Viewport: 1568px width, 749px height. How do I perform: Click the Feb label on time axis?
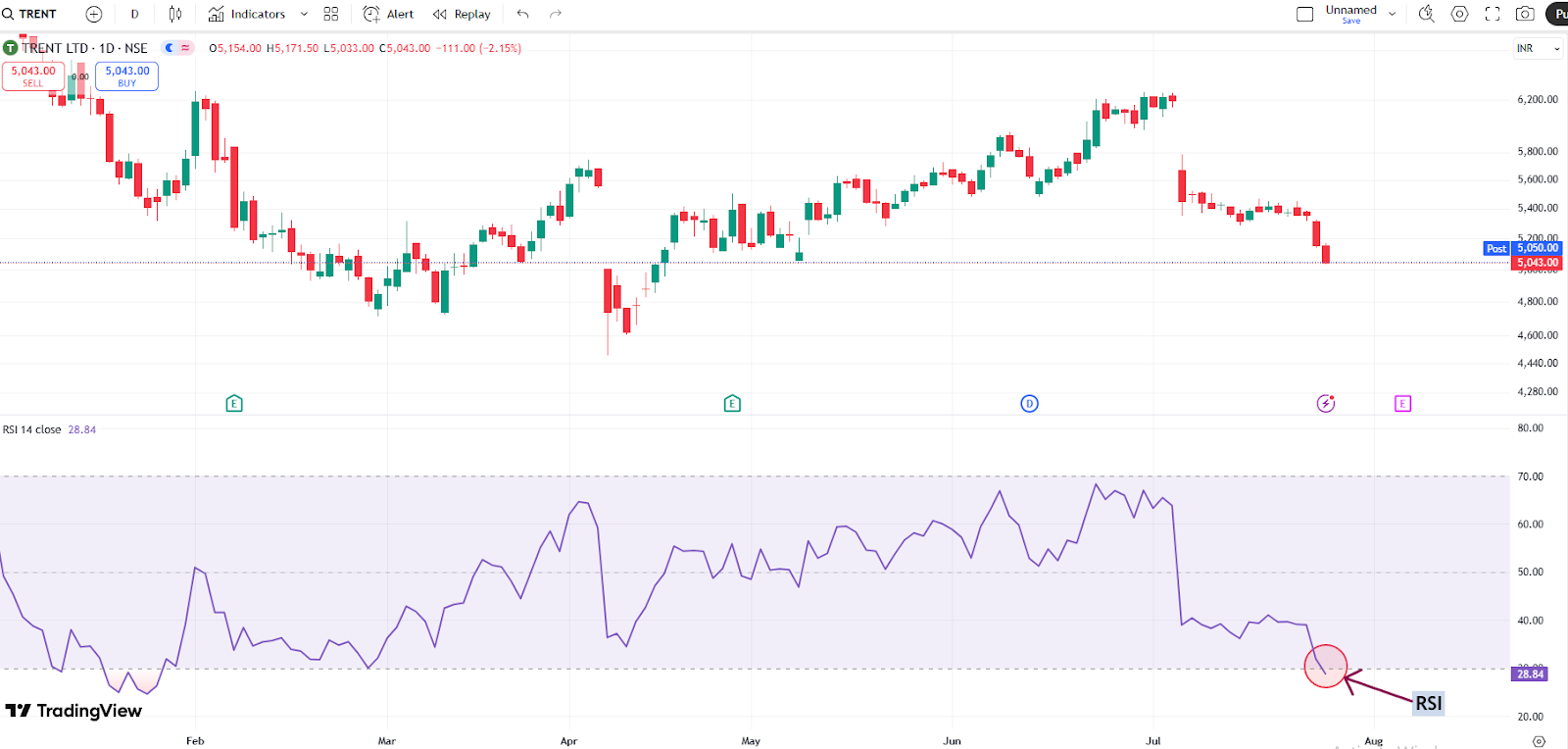(x=195, y=741)
